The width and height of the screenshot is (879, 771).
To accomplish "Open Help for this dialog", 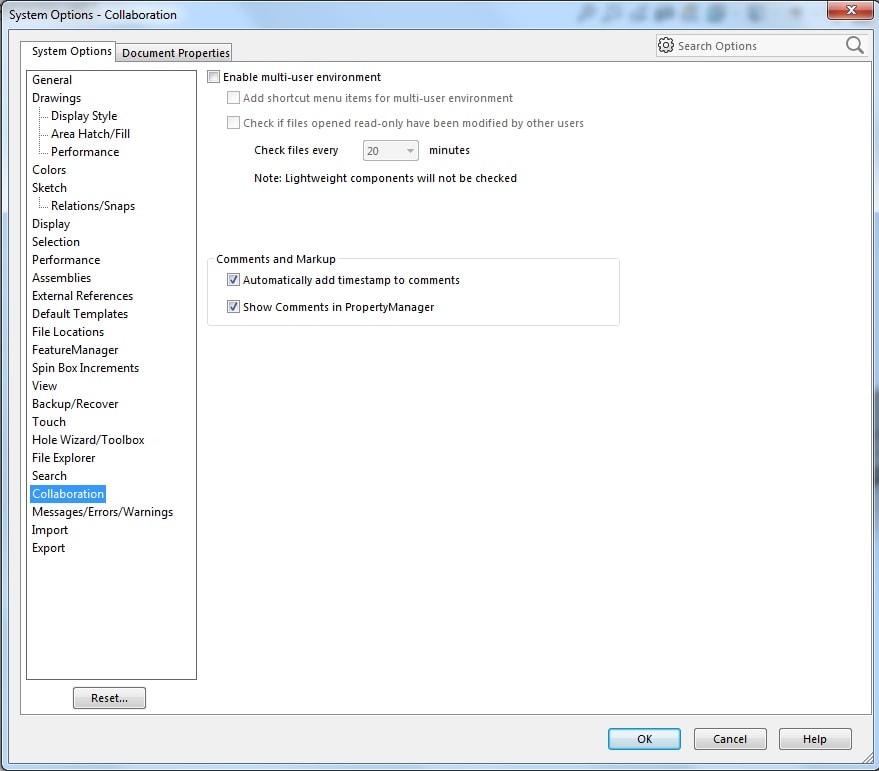I will click(x=815, y=739).
